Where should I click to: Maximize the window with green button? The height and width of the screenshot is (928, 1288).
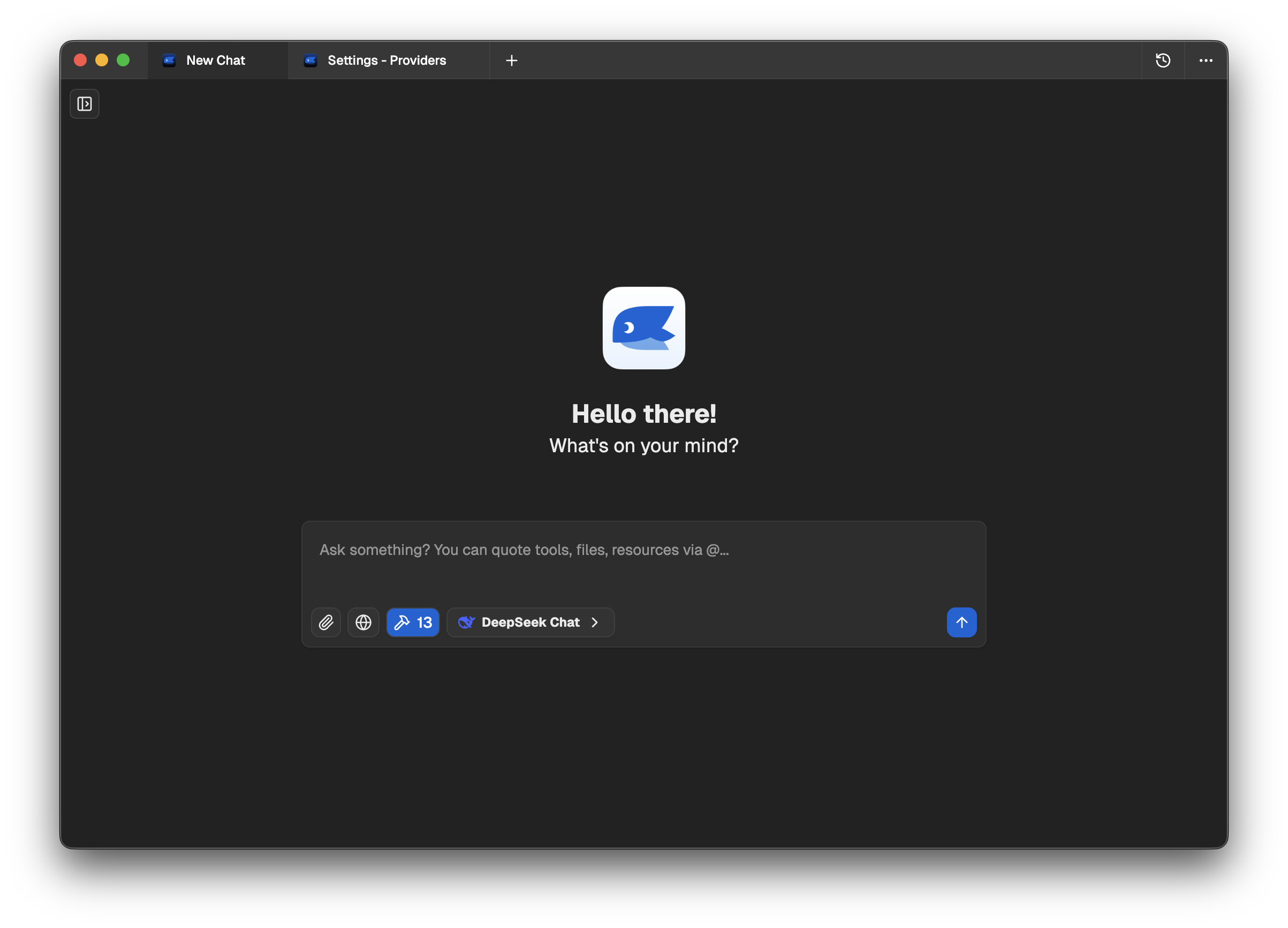[123, 60]
